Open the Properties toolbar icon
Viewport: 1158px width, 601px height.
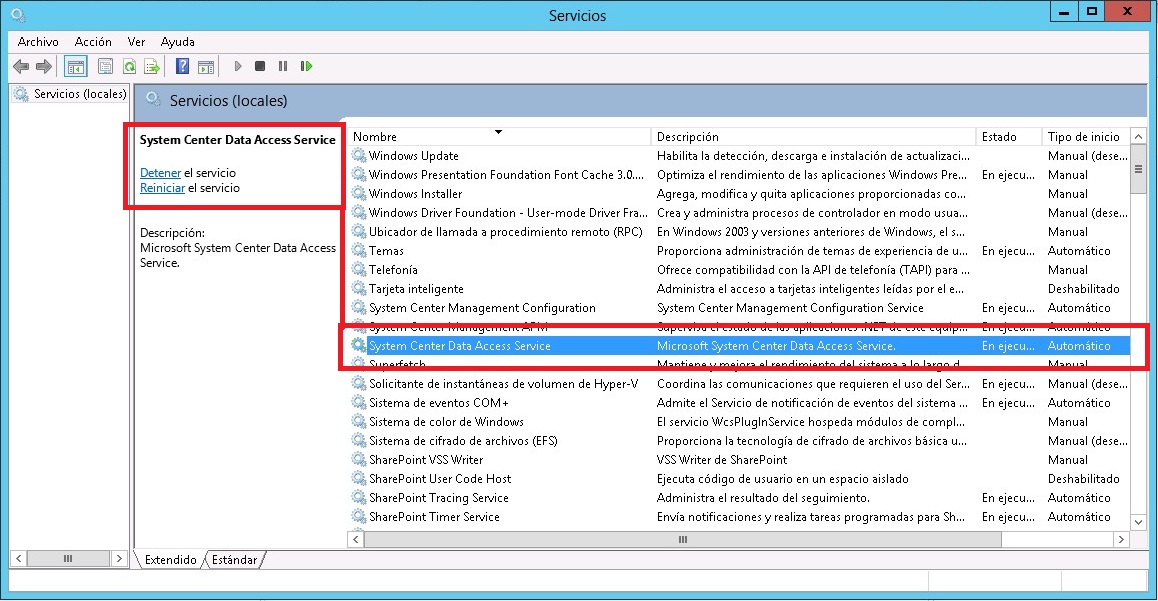pos(105,67)
